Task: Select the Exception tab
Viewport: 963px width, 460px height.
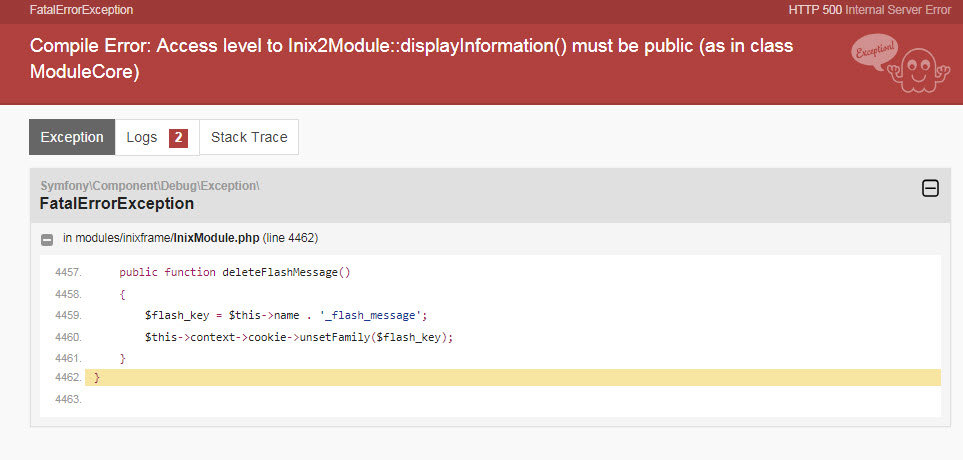Action: pos(71,138)
